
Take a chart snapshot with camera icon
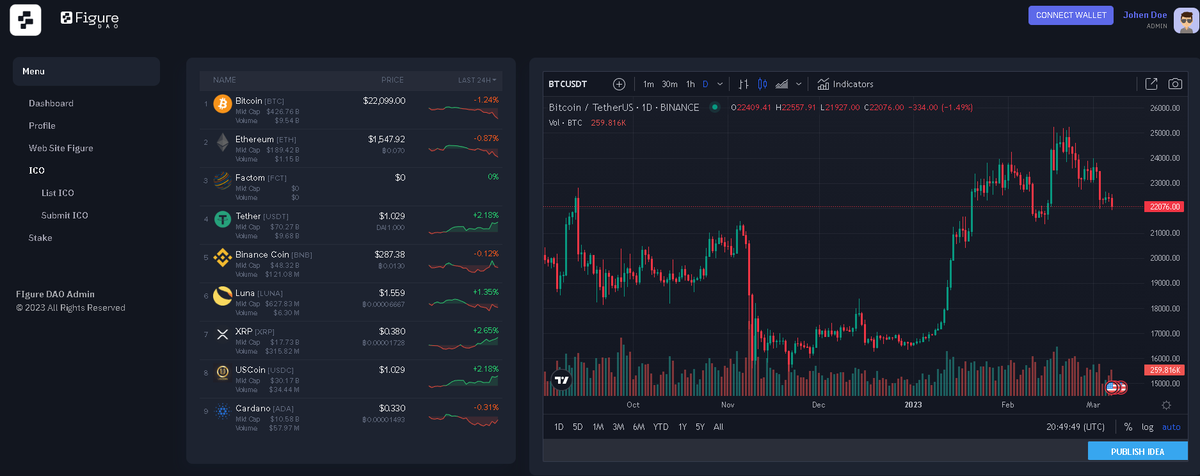click(1176, 84)
